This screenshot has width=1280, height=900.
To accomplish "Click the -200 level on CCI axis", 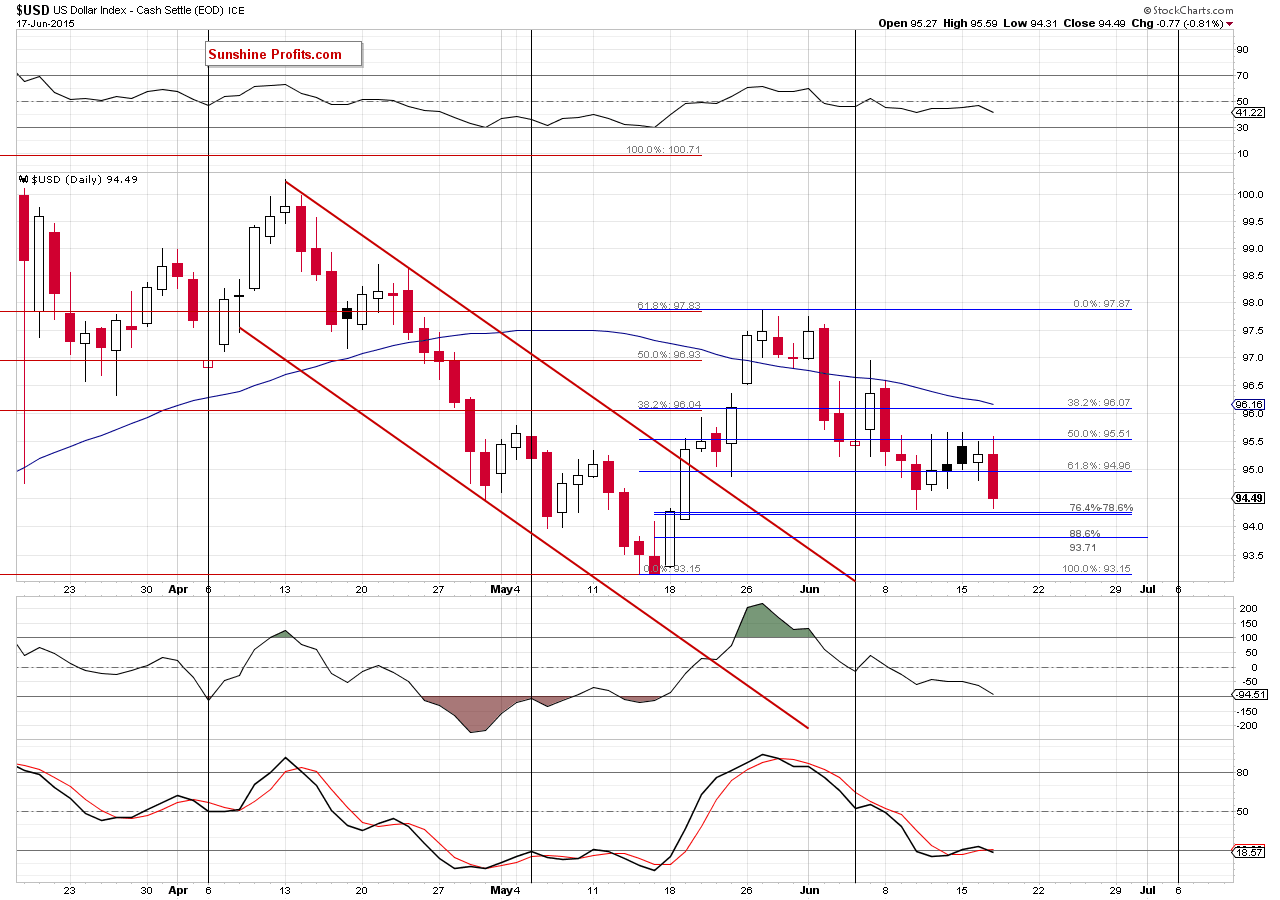I will (1249, 725).
